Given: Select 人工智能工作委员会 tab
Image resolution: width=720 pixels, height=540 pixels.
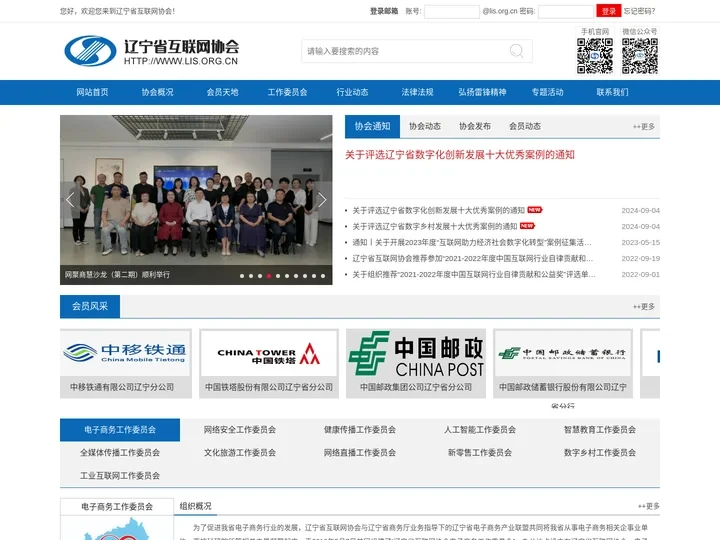Looking at the screenshot, I should [x=479, y=430].
